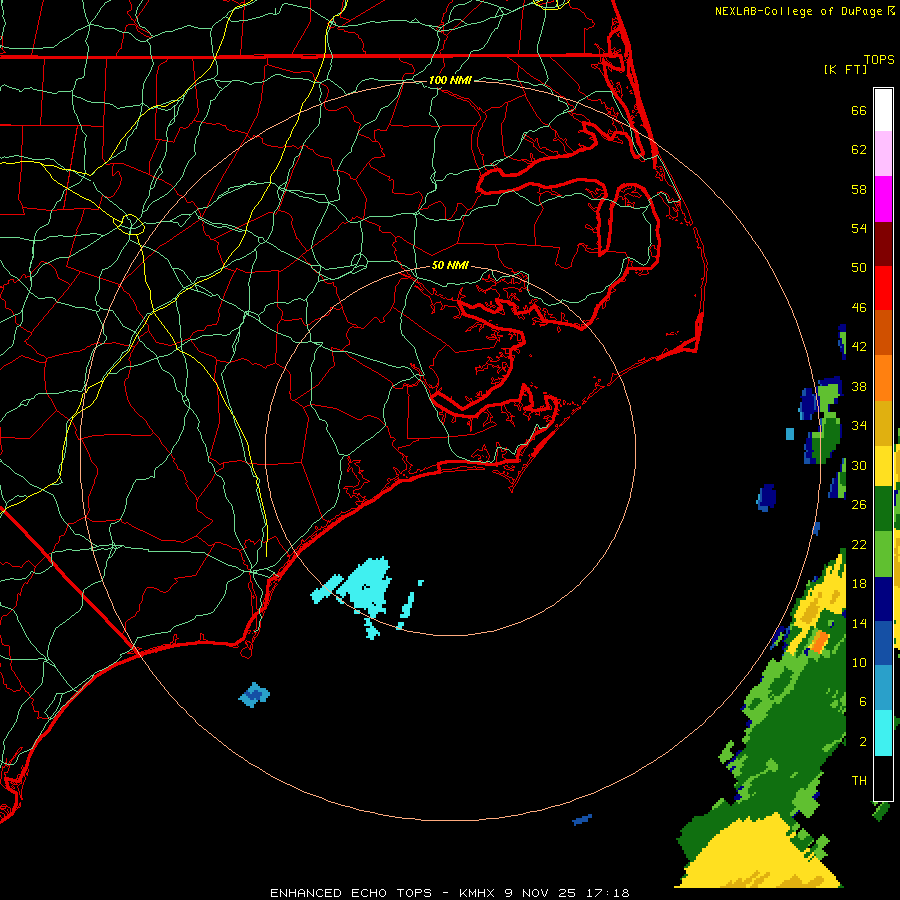Viewport: 900px width, 900px height.
Task: Click the navy blue legend swatch
Action: pyautogui.click(x=883, y=599)
